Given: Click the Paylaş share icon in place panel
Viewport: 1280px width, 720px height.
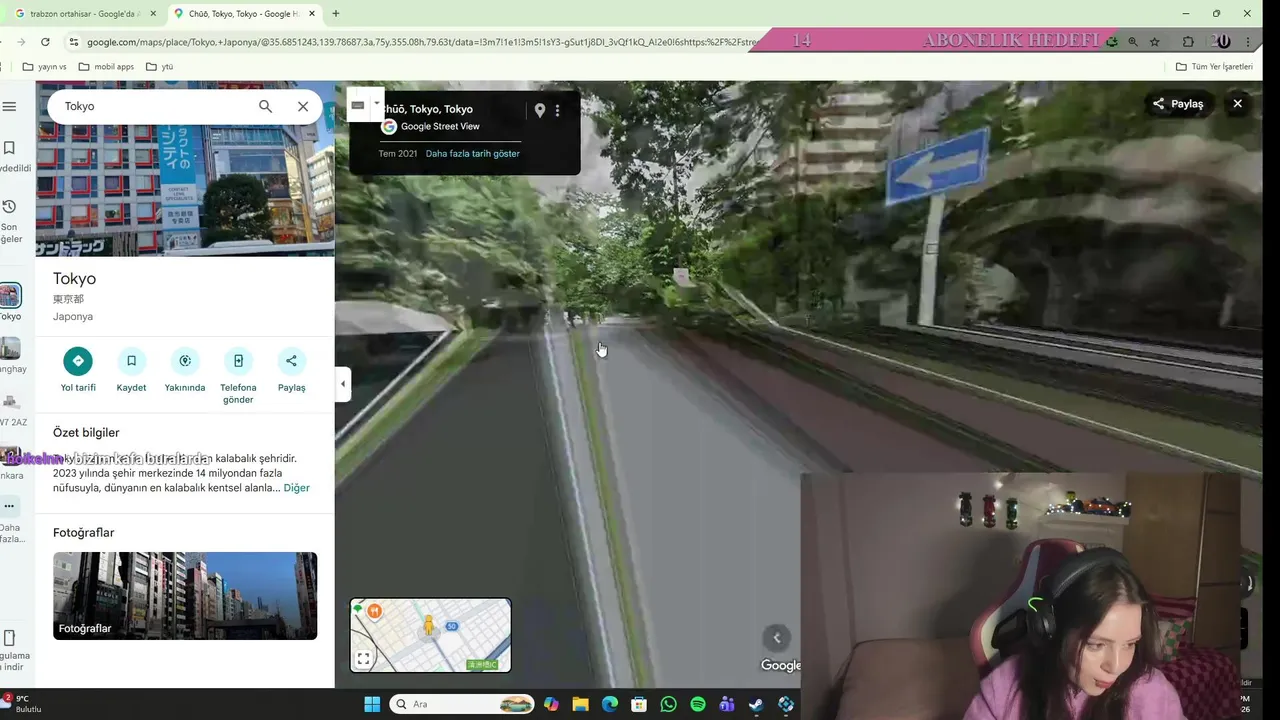Looking at the screenshot, I should [x=291, y=361].
